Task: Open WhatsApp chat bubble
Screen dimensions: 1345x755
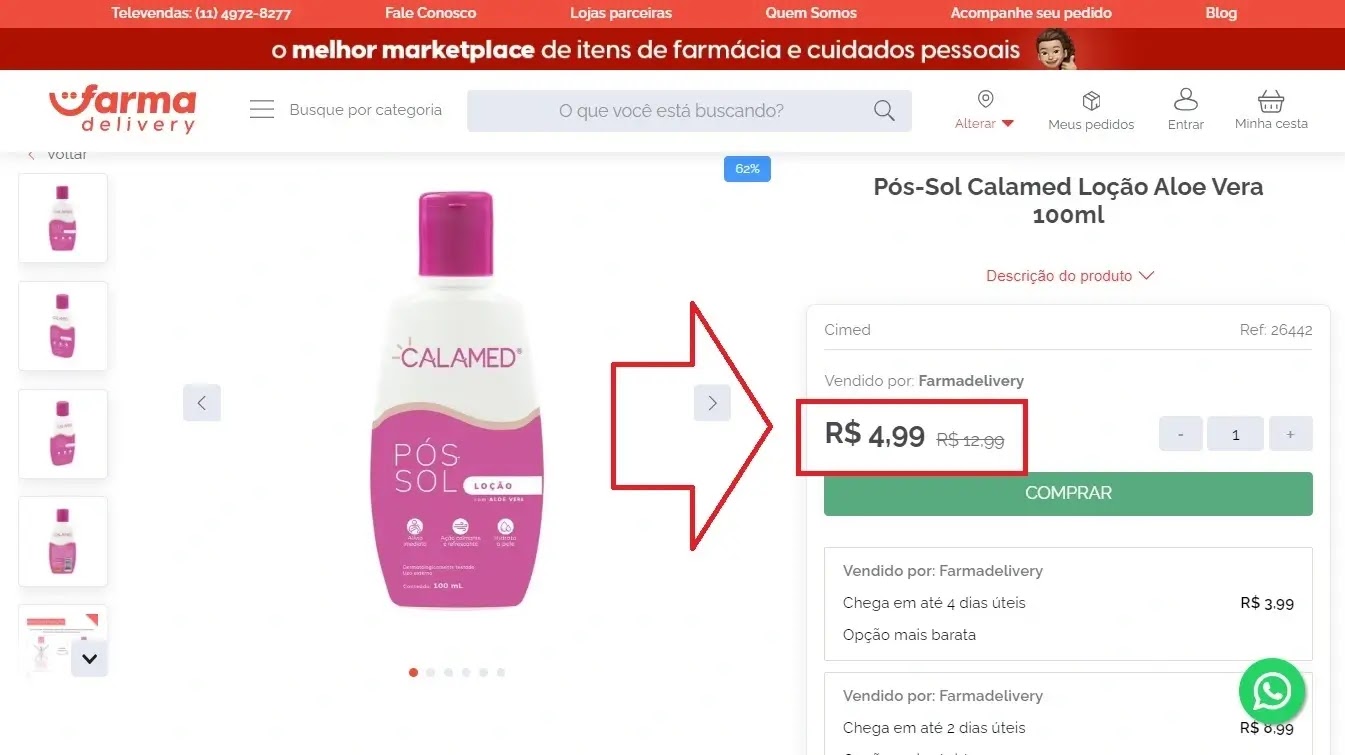Action: [x=1272, y=691]
